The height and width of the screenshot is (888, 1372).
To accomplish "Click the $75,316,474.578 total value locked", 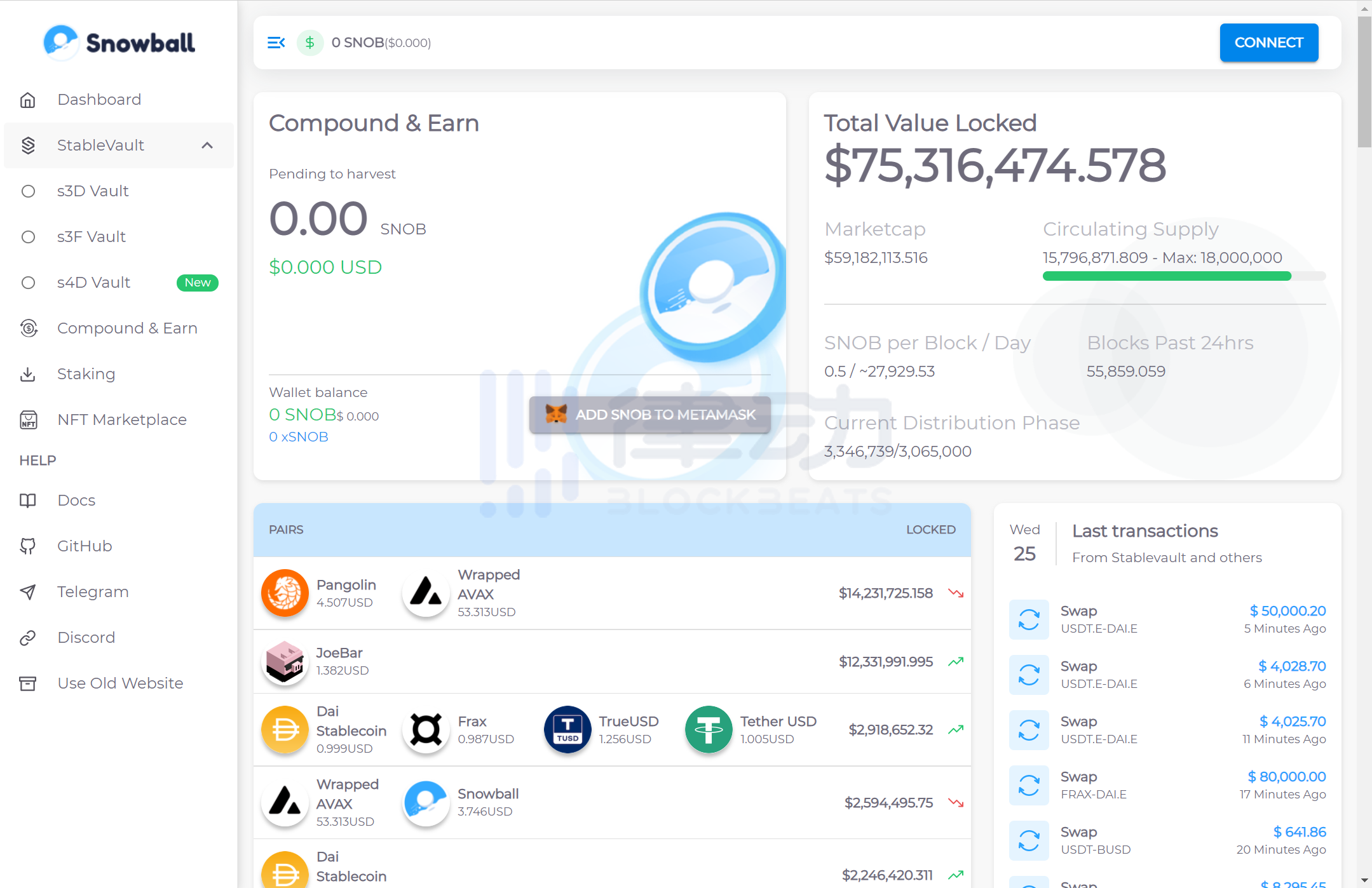I will pos(995,165).
